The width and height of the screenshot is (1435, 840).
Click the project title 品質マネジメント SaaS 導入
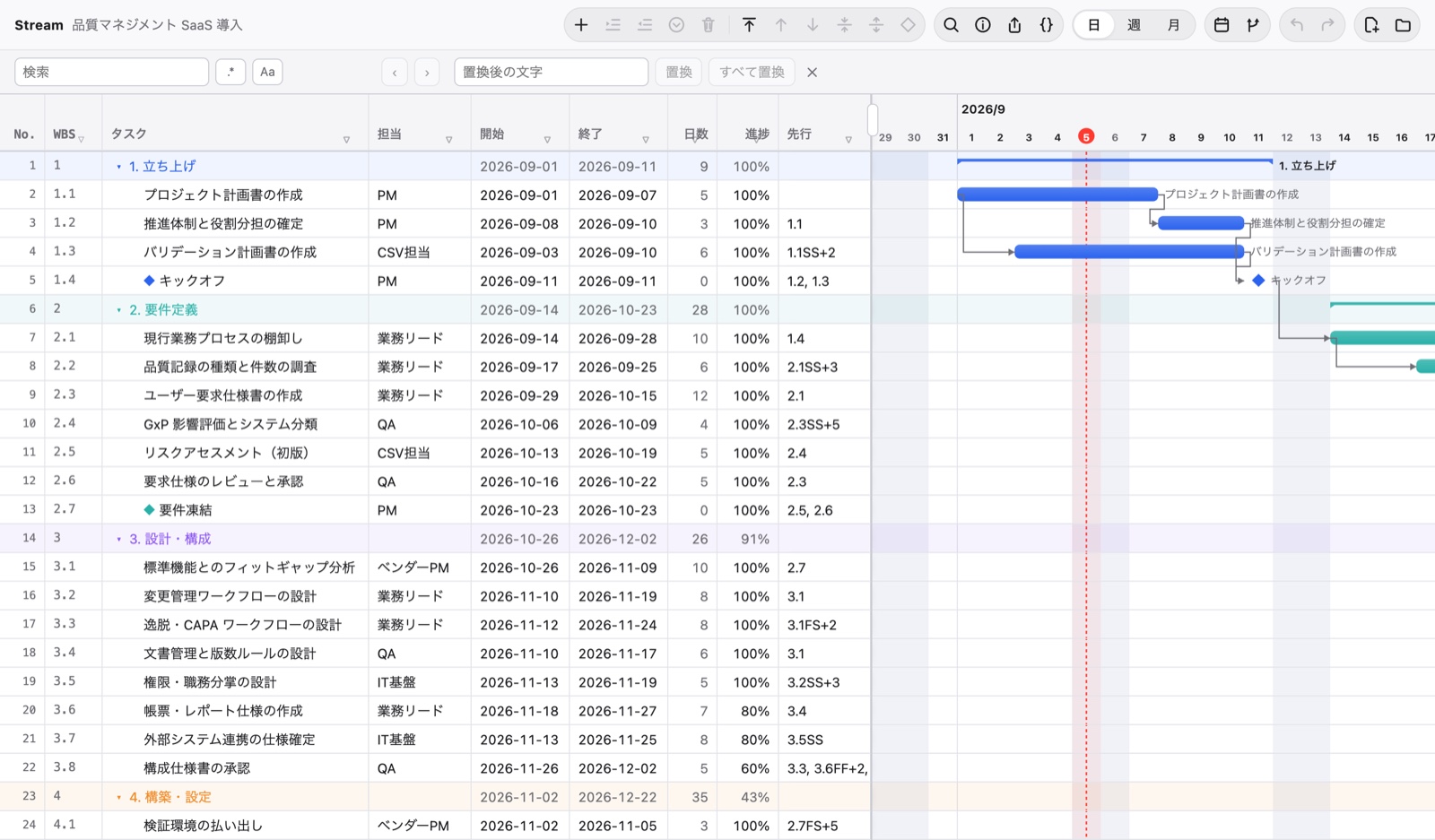pos(157,25)
